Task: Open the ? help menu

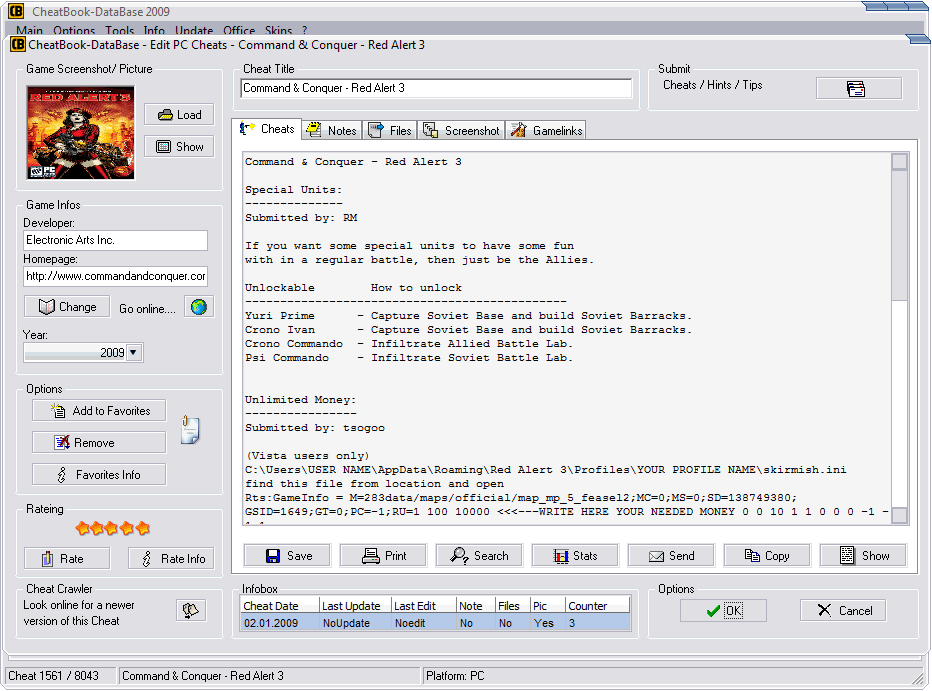Action: tap(304, 30)
